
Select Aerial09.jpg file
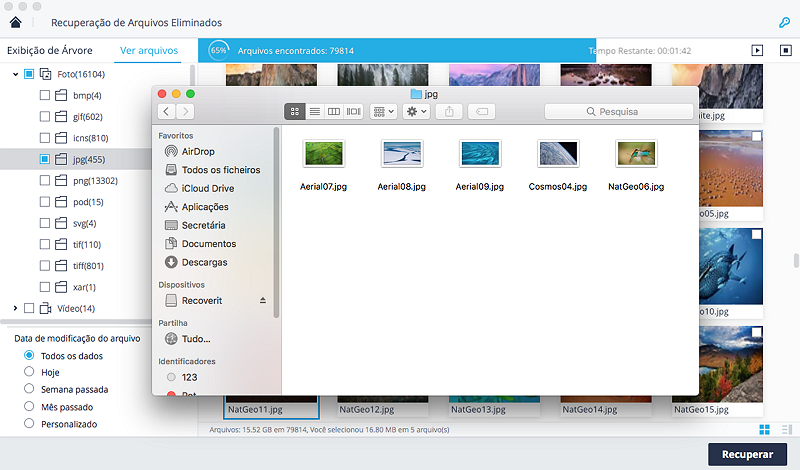pyautogui.click(x=480, y=163)
